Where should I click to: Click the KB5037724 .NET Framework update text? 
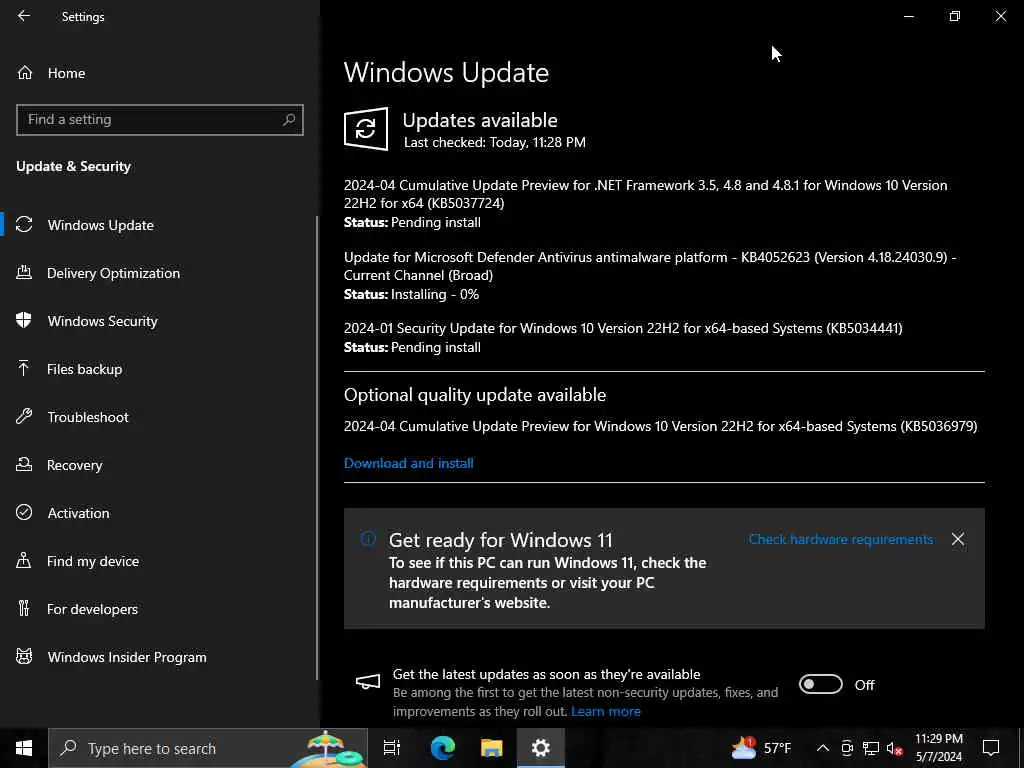(645, 194)
